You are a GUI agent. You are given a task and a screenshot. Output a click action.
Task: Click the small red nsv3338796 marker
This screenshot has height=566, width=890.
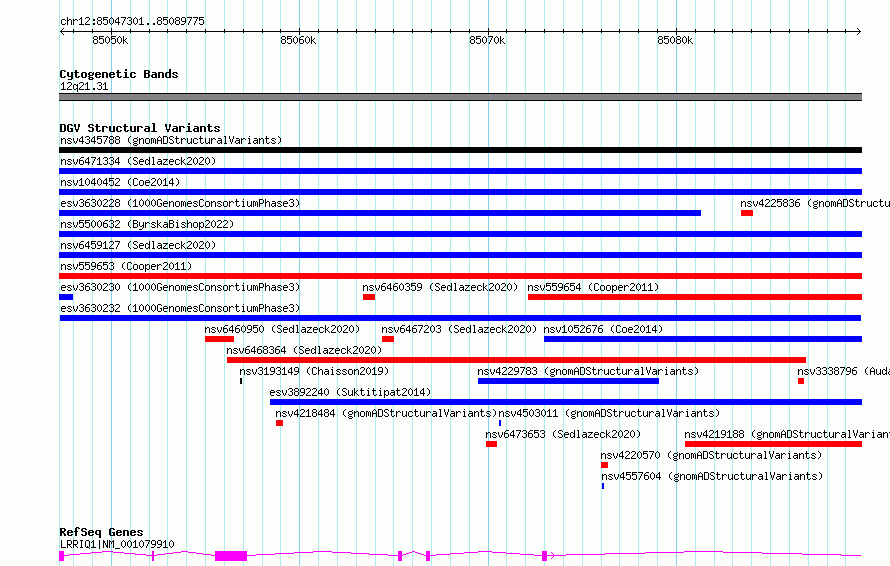click(801, 381)
